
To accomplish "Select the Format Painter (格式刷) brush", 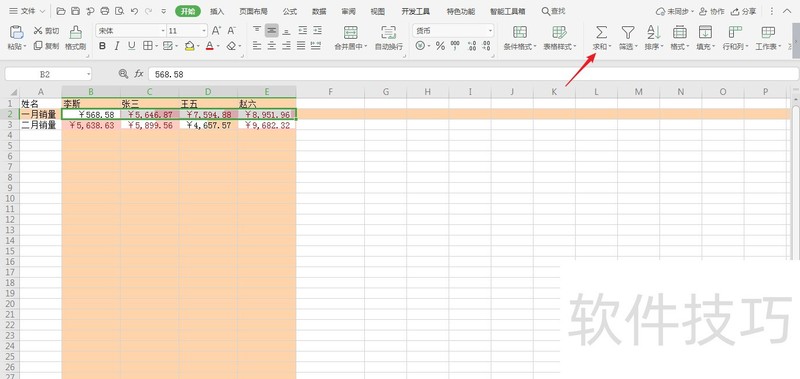I will tap(76, 32).
